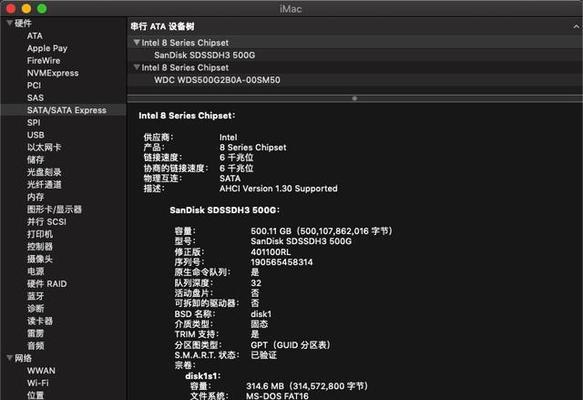Grab the split pane divider handle
583x400 pixels.
(354, 99)
